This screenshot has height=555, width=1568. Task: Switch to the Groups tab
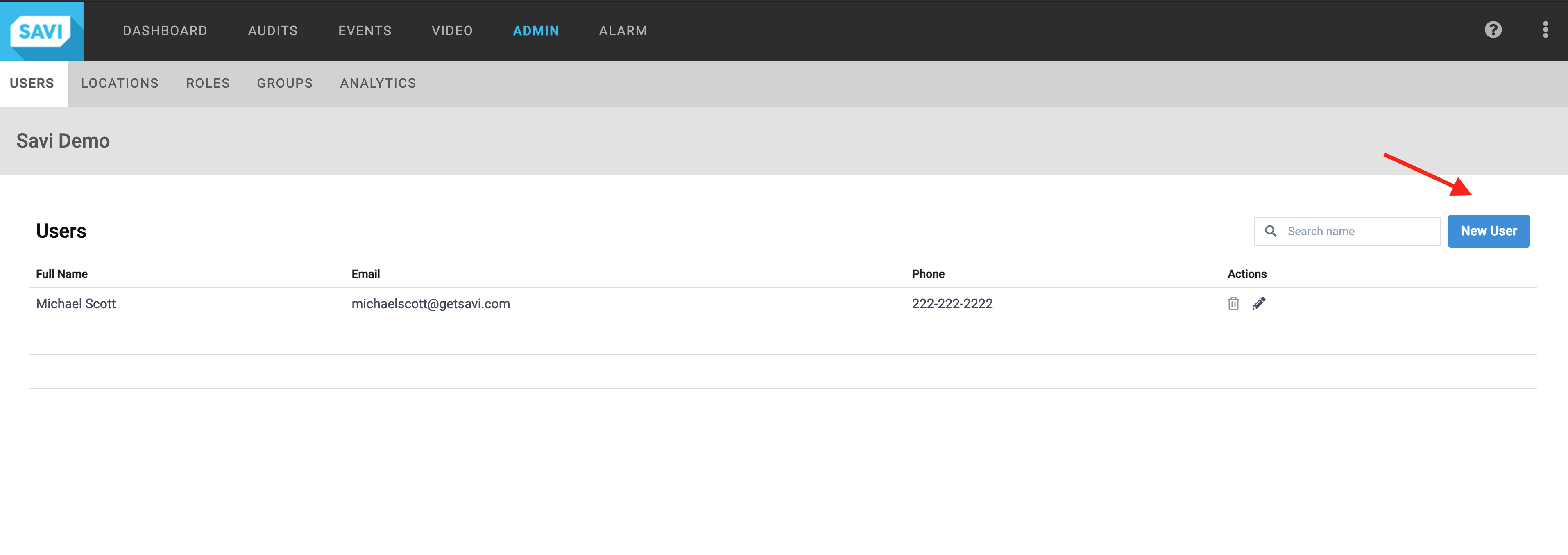tap(285, 84)
